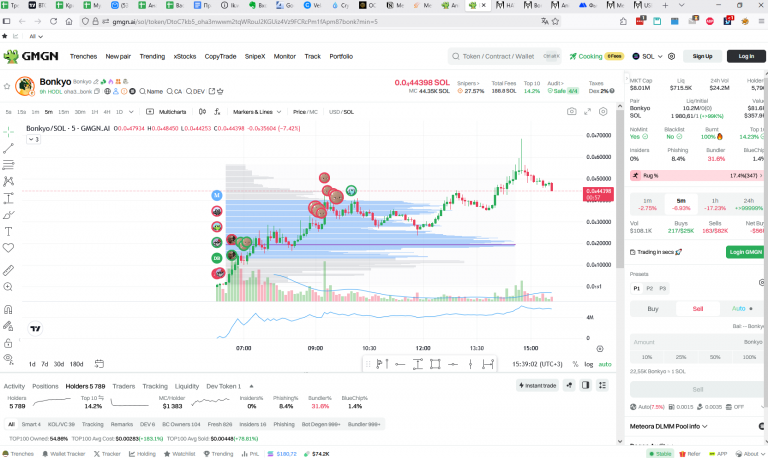The image size is (768, 458).
Task: Open the heart icons tool
Action: coord(8,248)
